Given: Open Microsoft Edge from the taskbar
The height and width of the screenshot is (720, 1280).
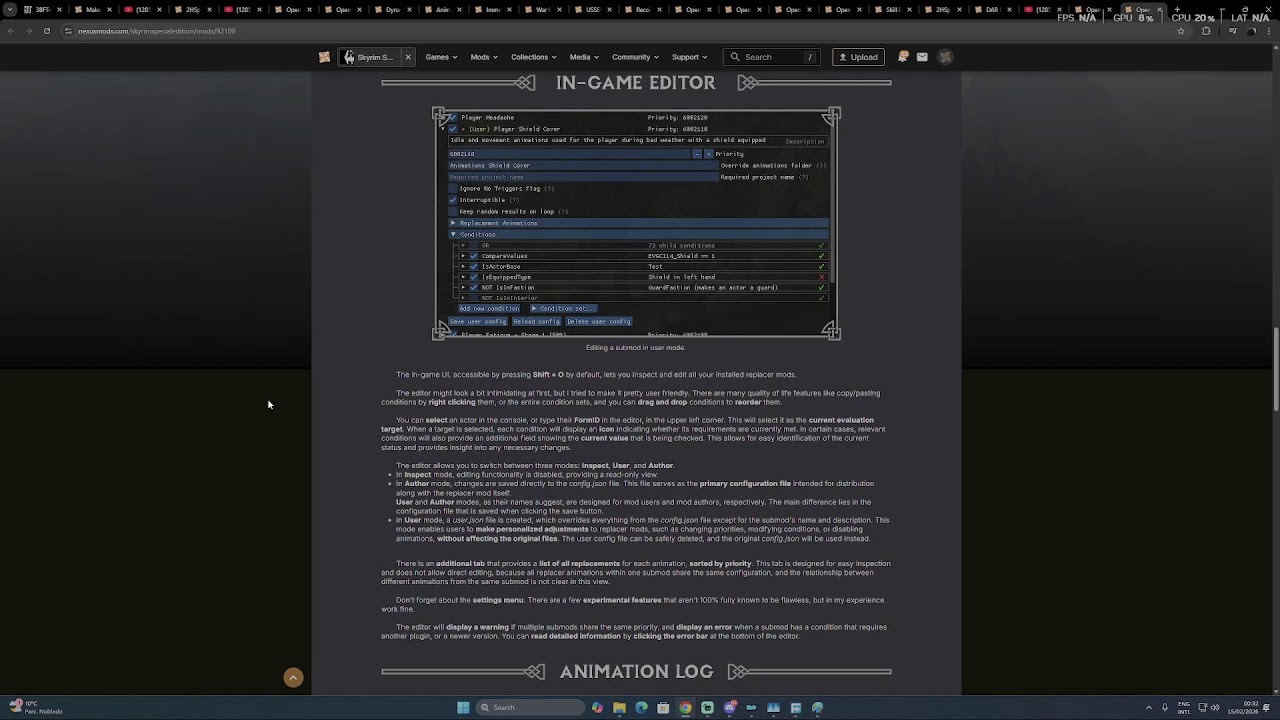Looking at the screenshot, I should tap(641, 708).
